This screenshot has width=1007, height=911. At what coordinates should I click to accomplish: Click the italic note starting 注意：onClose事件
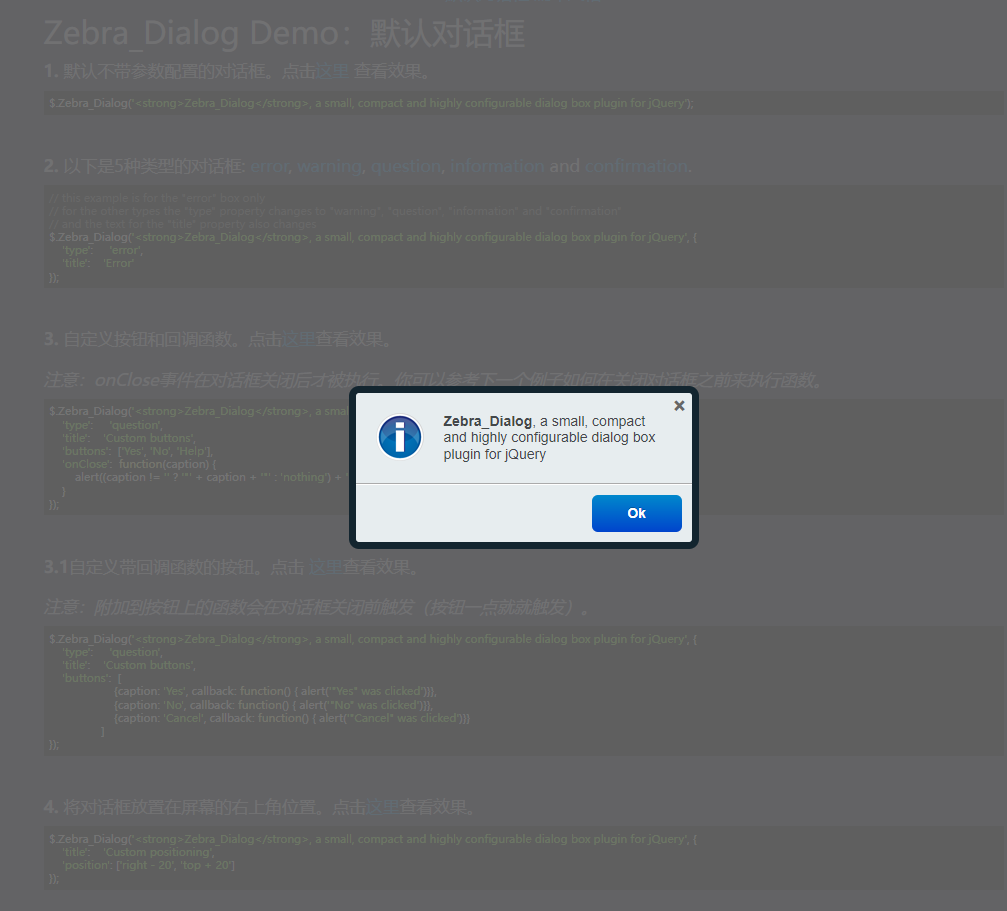[x=433, y=380]
